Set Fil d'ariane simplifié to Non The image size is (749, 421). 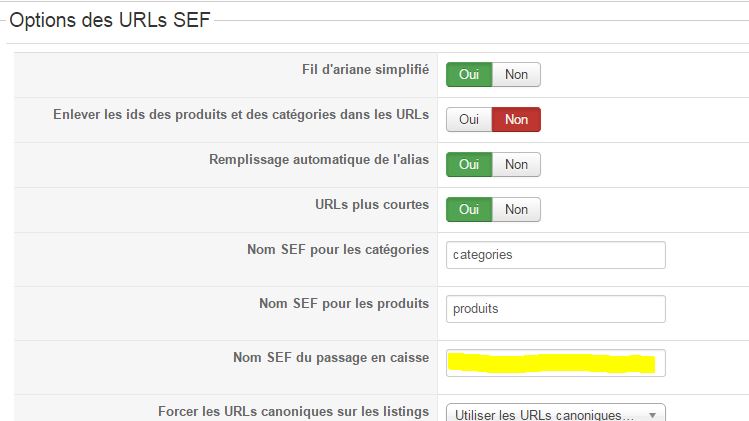click(516, 74)
